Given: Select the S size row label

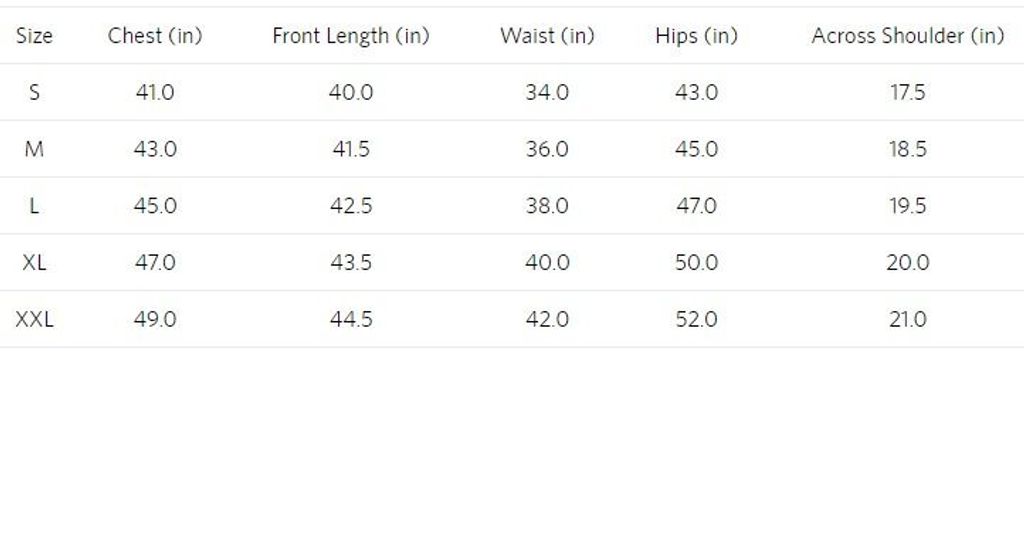Looking at the screenshot, I should coord(34,93).
